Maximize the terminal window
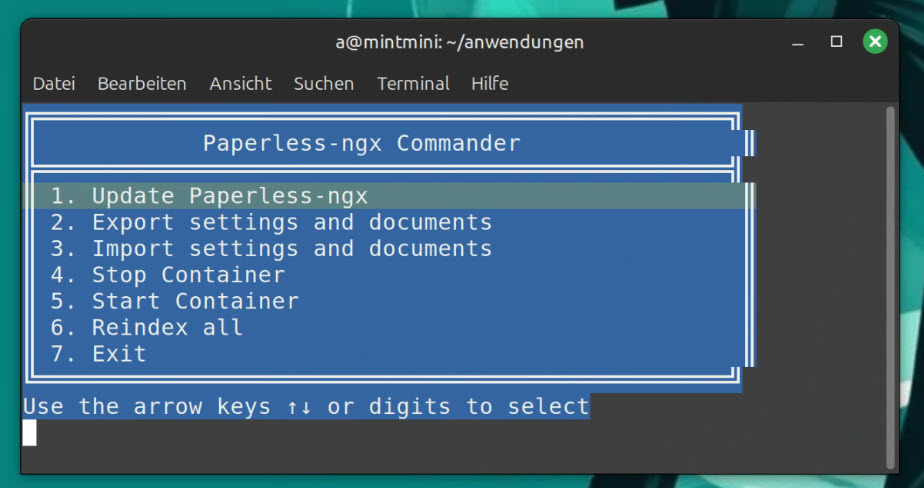The width and height of the screenshot is (924, 488). point(837,42)
